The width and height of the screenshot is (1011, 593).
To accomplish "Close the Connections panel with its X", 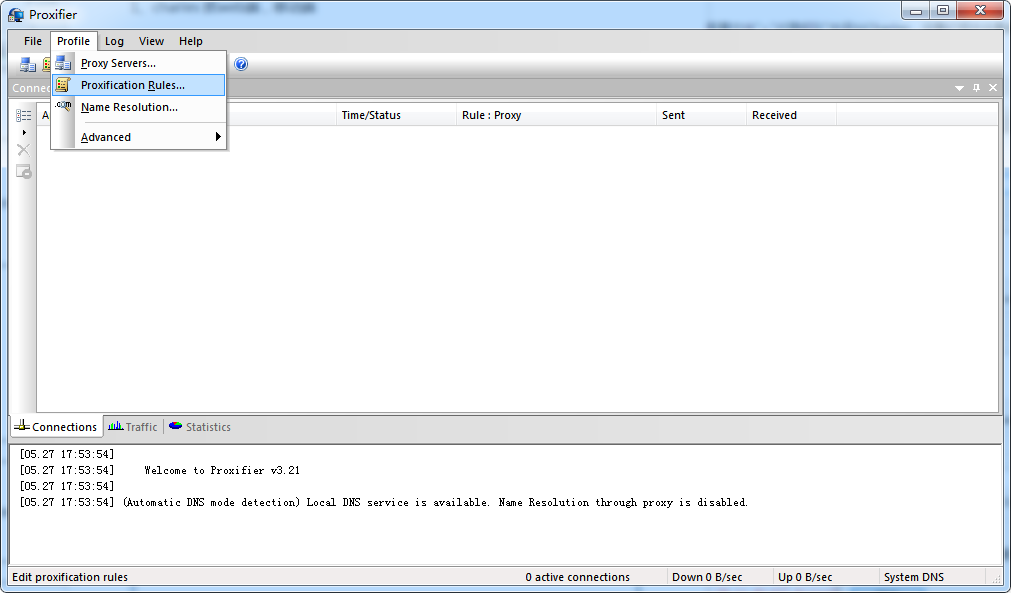I will 993,88.
